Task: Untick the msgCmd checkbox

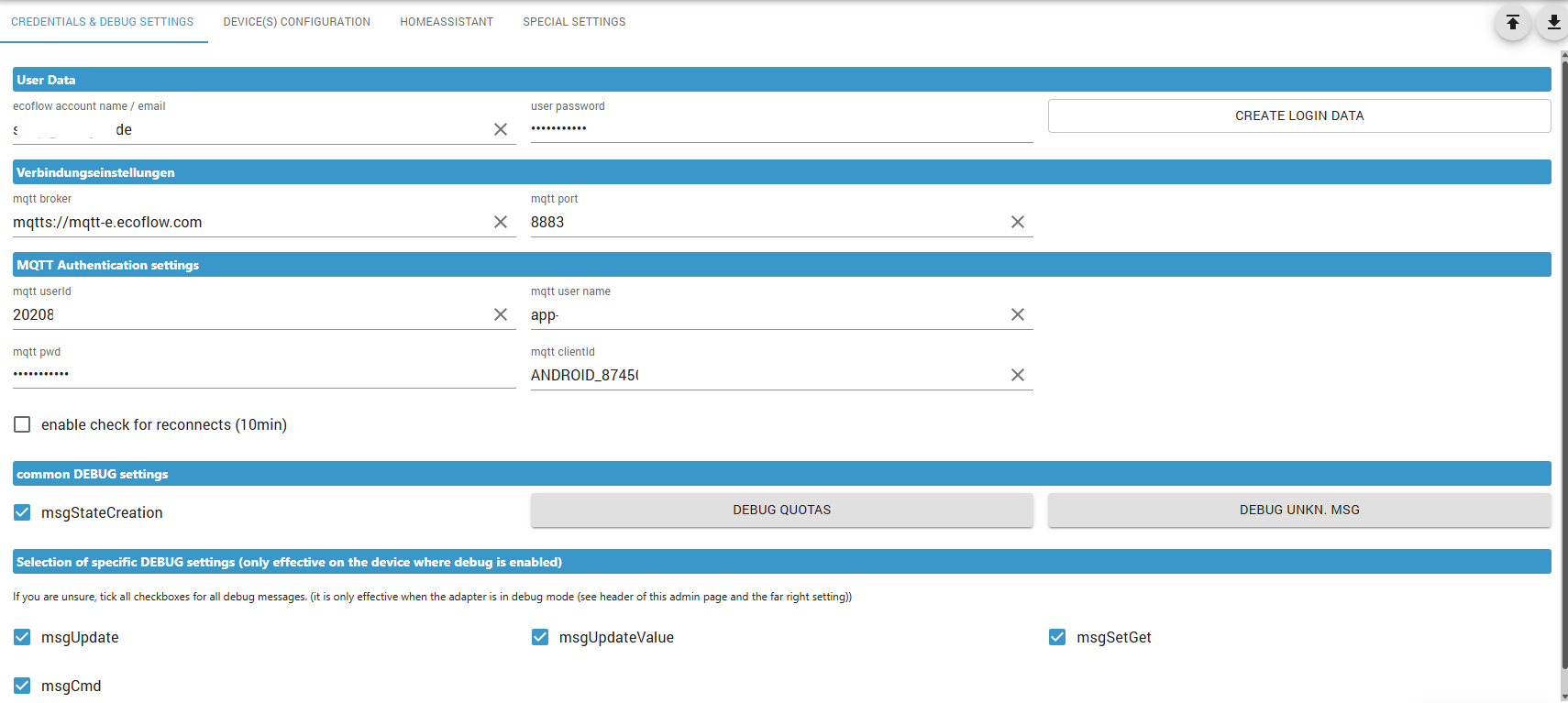Action: [22, 686]
